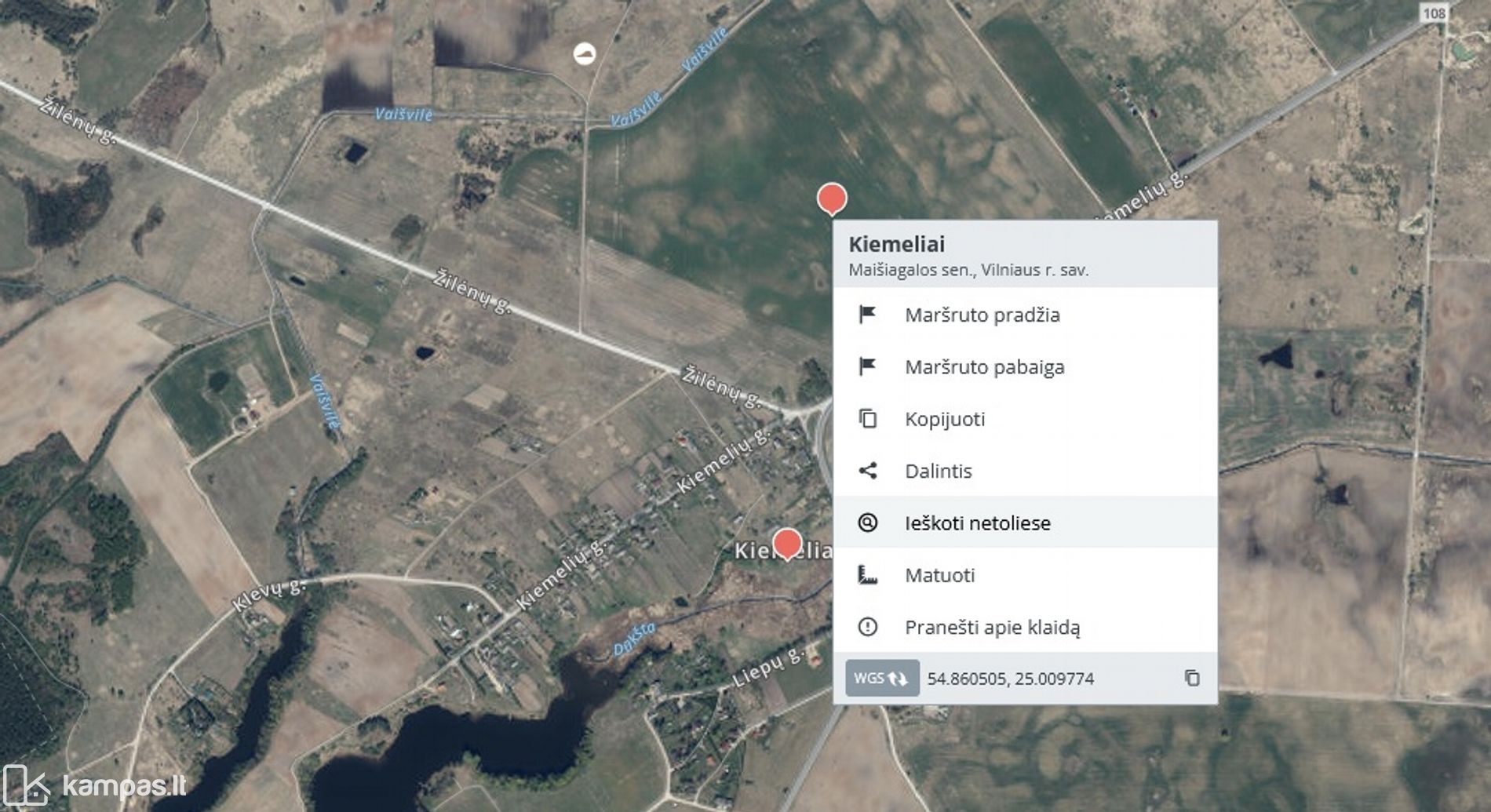Click the road 108 shield label

click(x=1434, y=13)
